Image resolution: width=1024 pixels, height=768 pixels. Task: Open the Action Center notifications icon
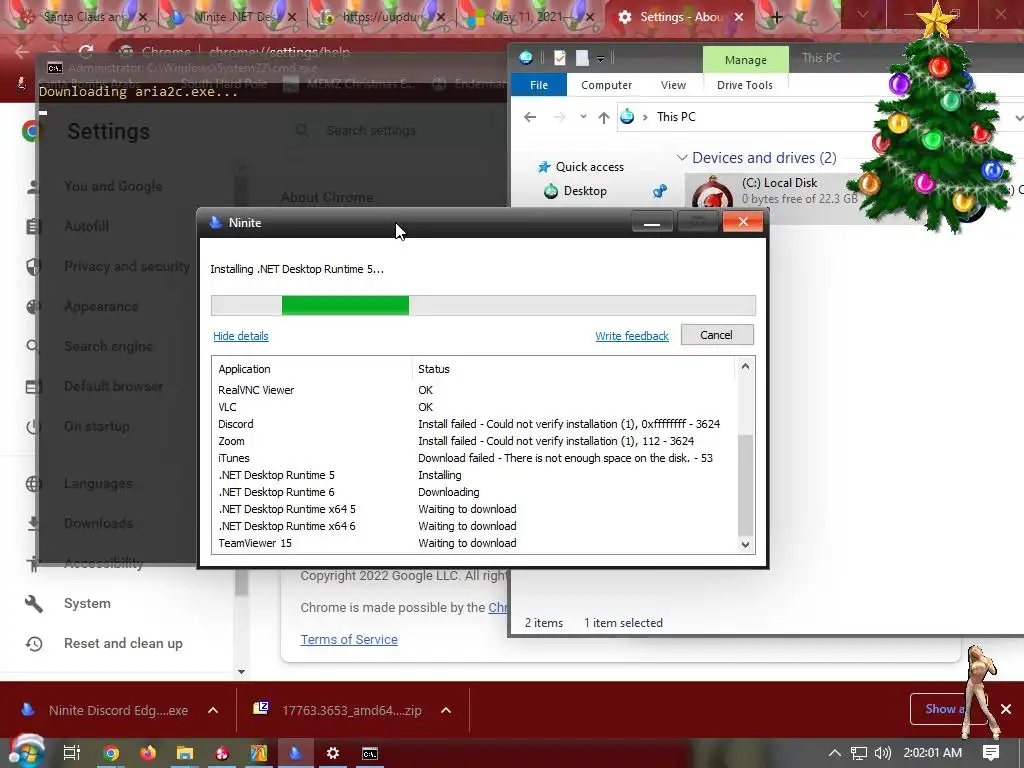click(991, 753)
